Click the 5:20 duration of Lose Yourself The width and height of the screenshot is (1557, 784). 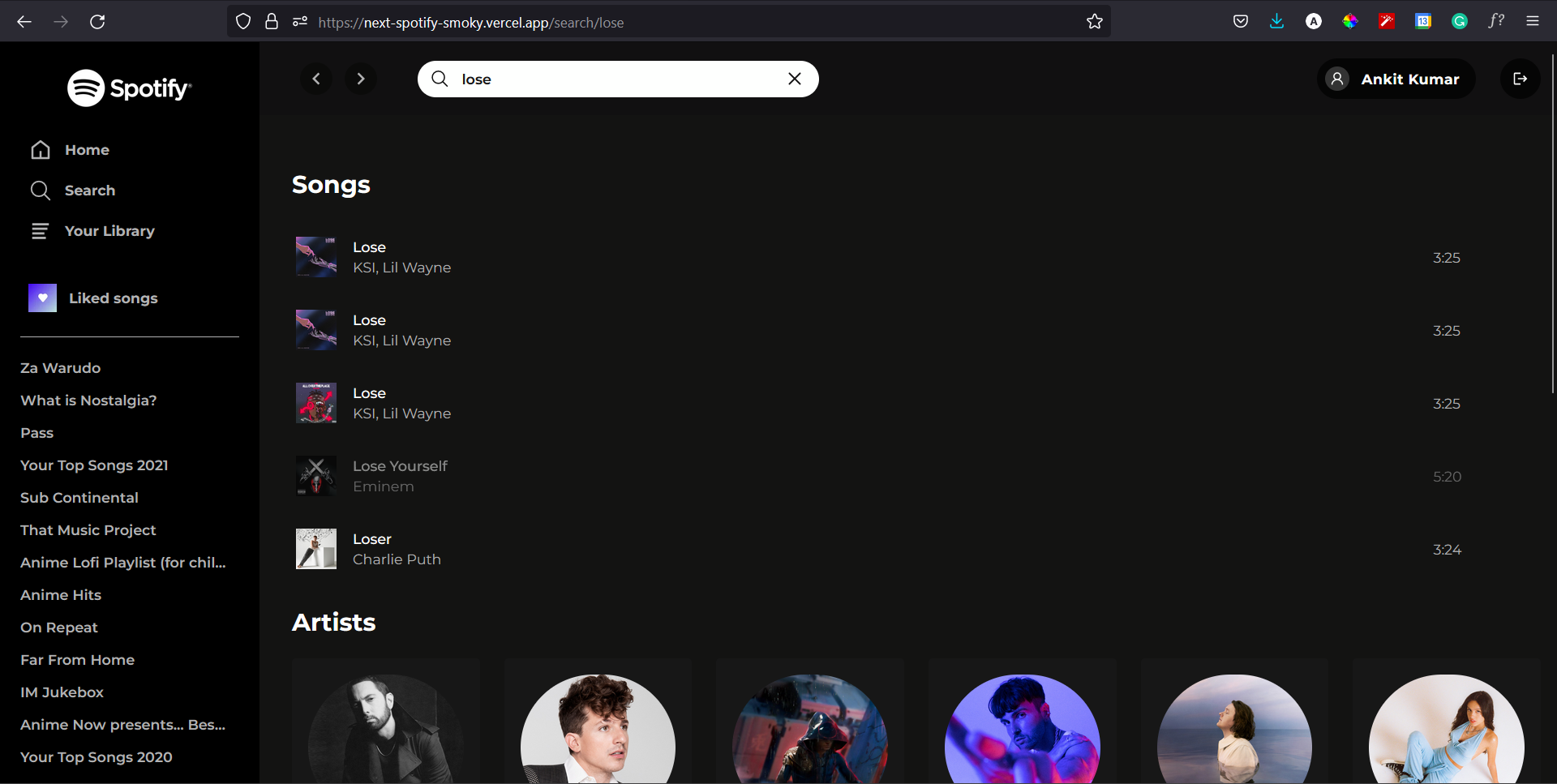1447,477
